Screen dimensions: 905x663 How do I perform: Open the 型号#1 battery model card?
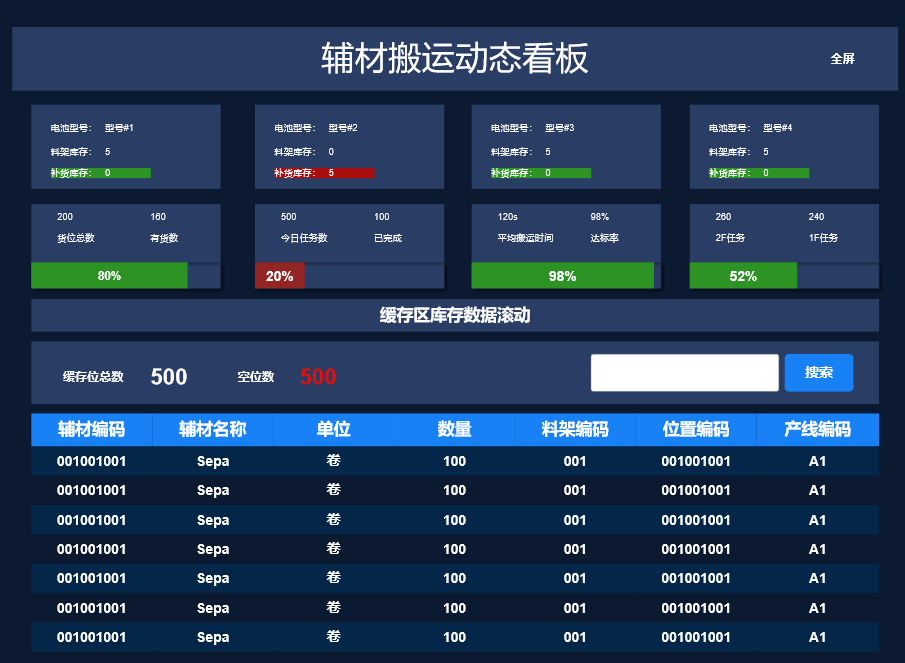(125, 146)
